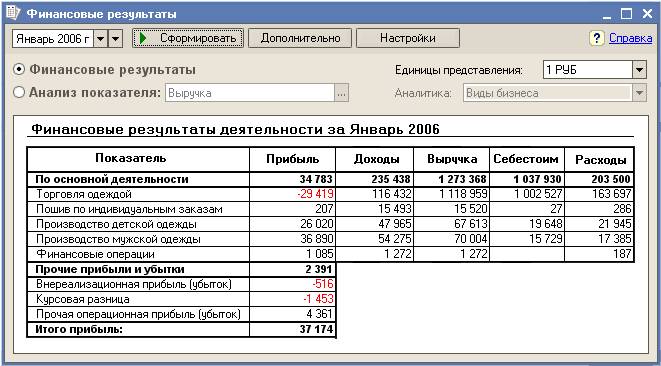Viewport: 661px width, 366px height.
Task: Click the Итого прибыль label
Action: (x=79, y=329)
